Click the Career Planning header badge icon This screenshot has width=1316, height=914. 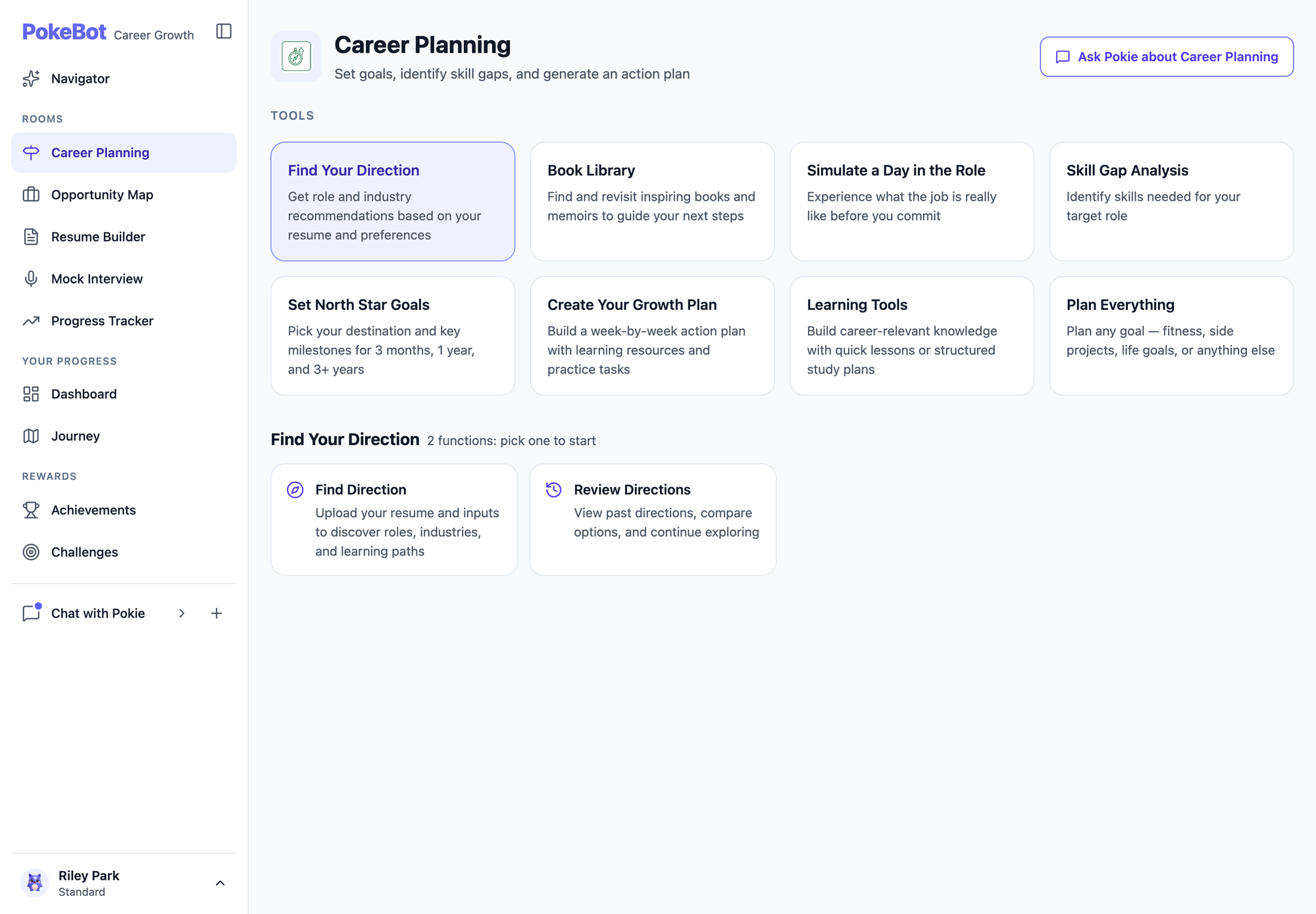[296, 57]
